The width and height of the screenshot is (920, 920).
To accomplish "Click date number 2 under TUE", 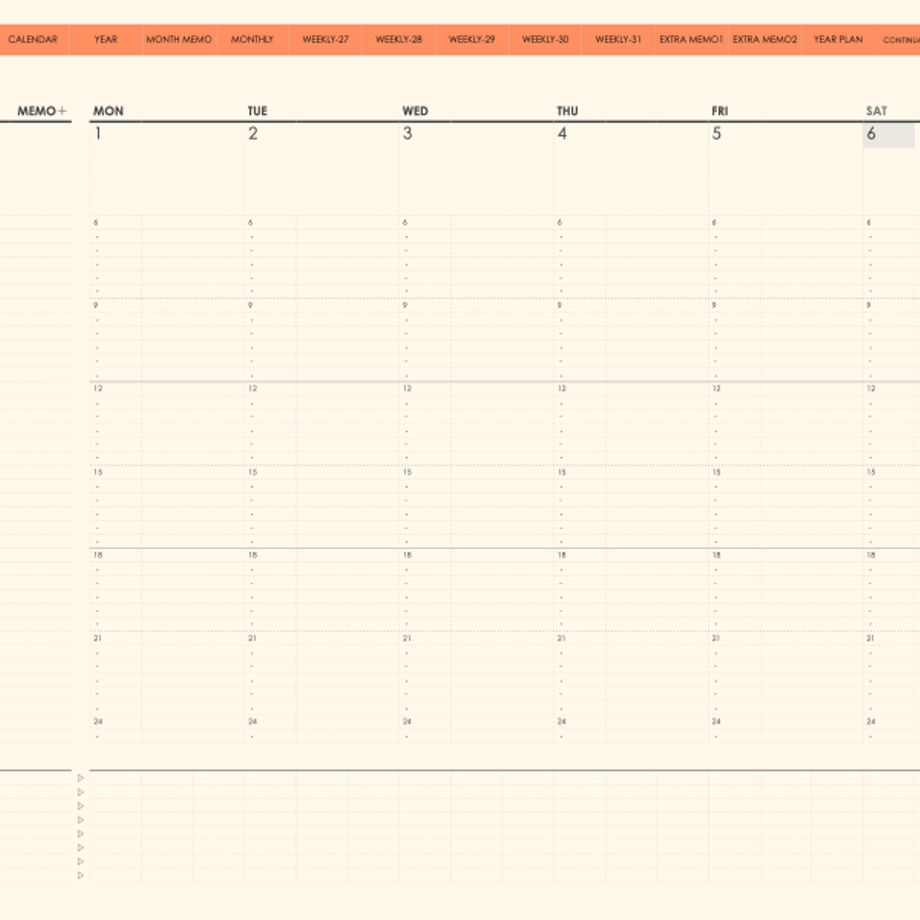I will (x=253, y=134).
